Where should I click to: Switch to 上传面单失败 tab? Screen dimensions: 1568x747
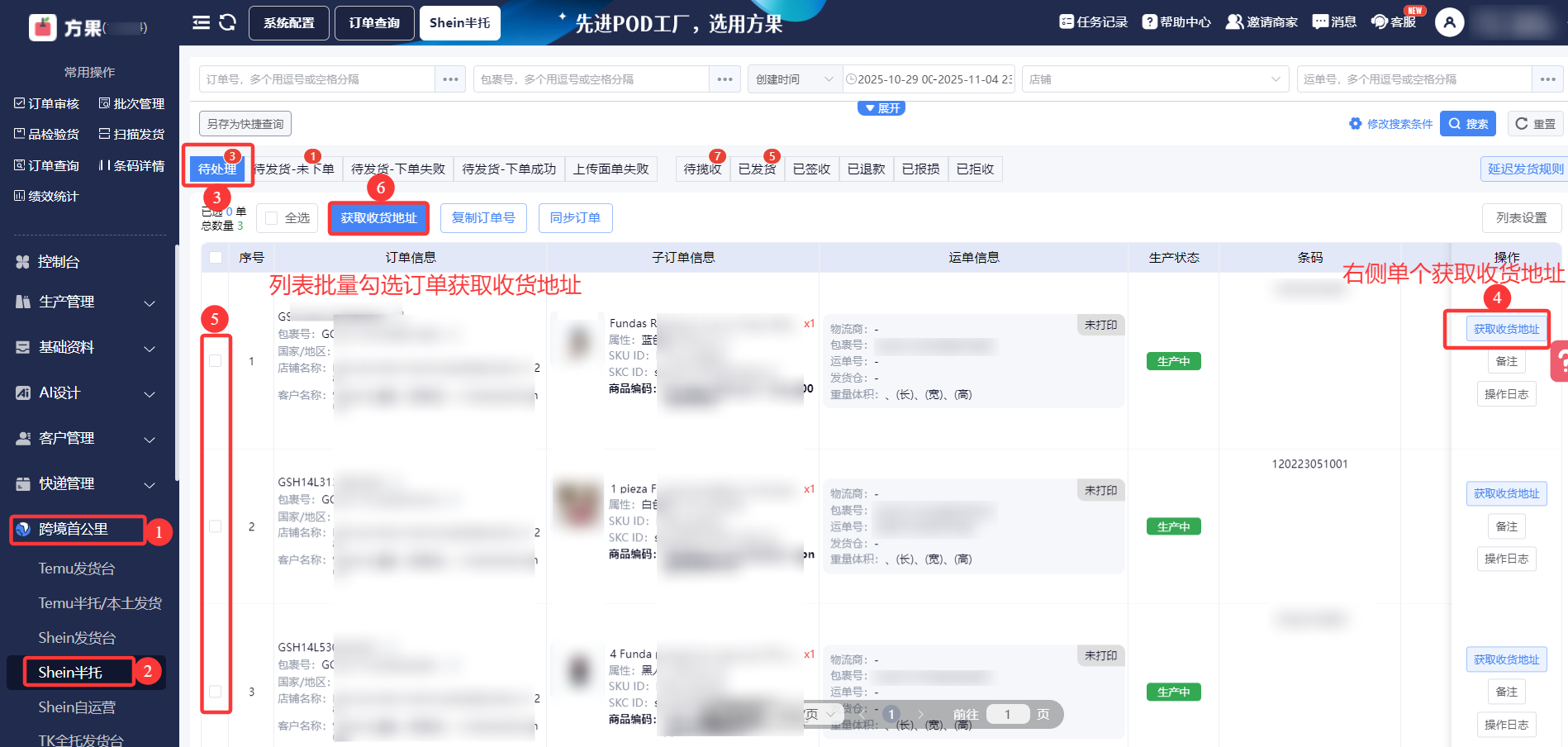611,169
